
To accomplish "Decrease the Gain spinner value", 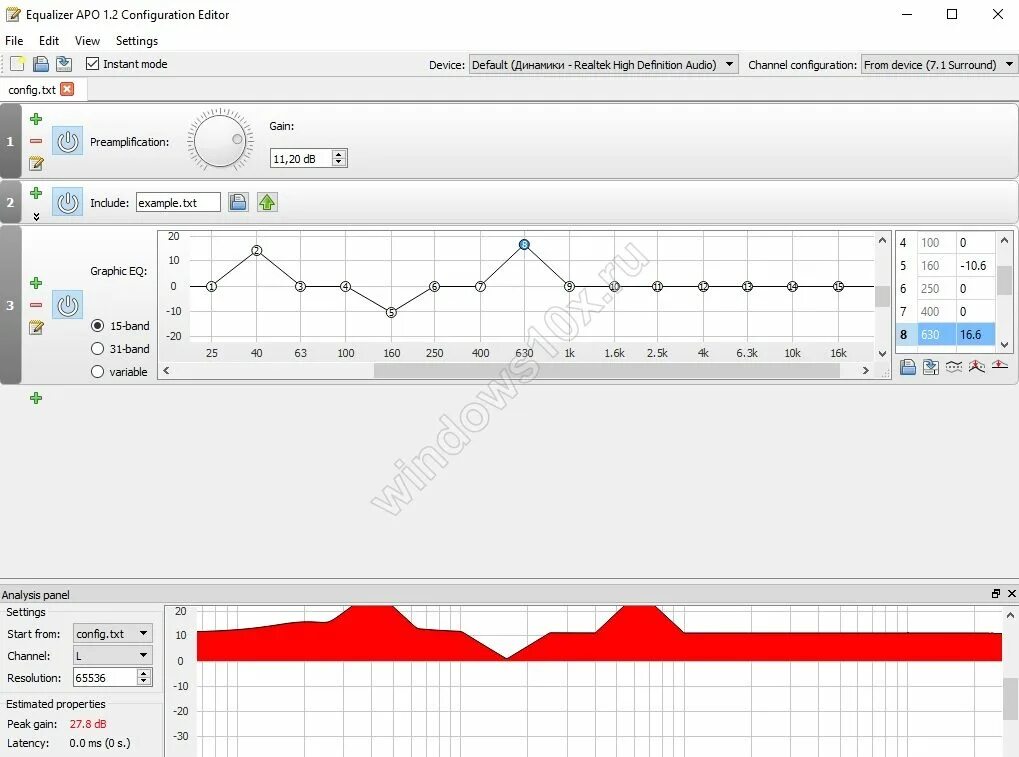I will coord(339,162).
